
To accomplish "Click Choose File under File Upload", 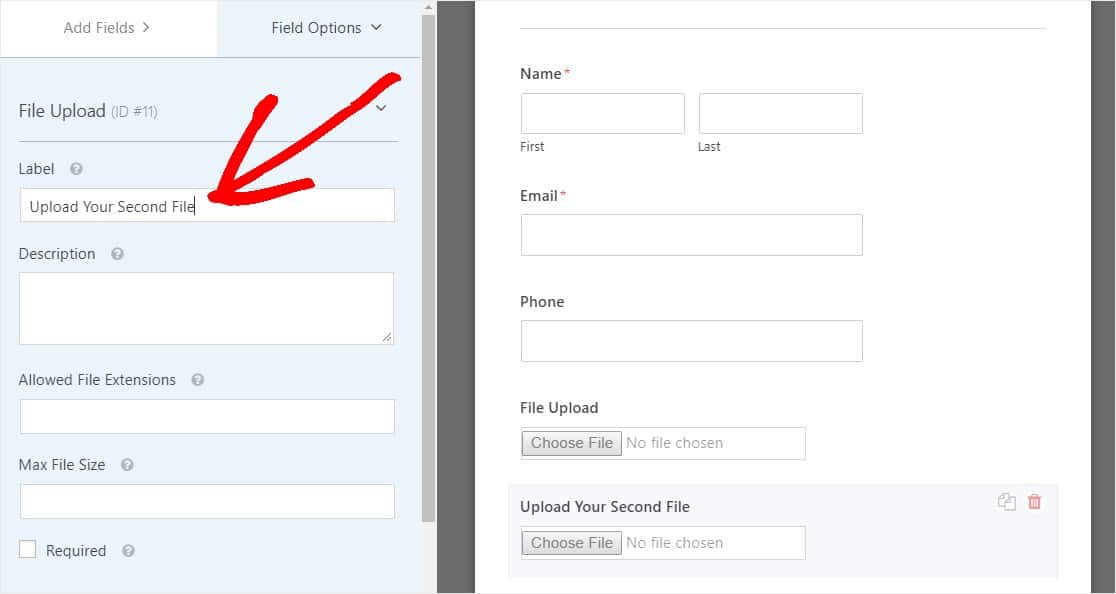I will 572,443.
